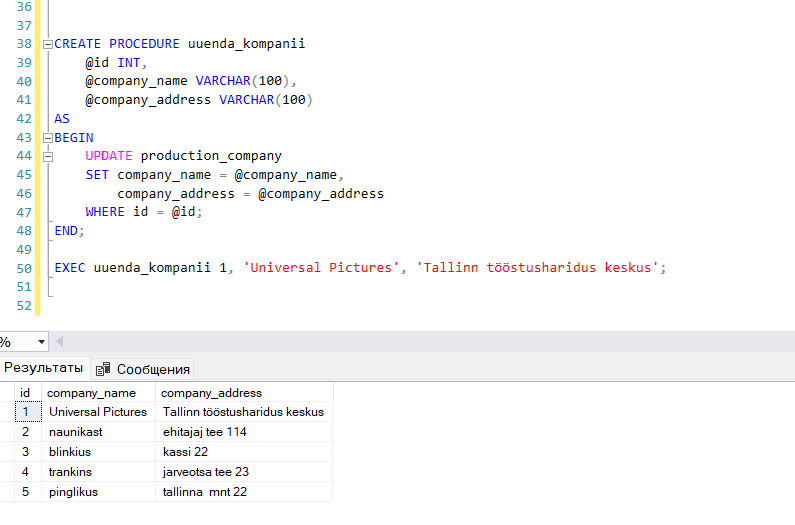Select the ehitajaj tee 114 cell
This screenshot has height=525, width=795.
pos(244,432)
